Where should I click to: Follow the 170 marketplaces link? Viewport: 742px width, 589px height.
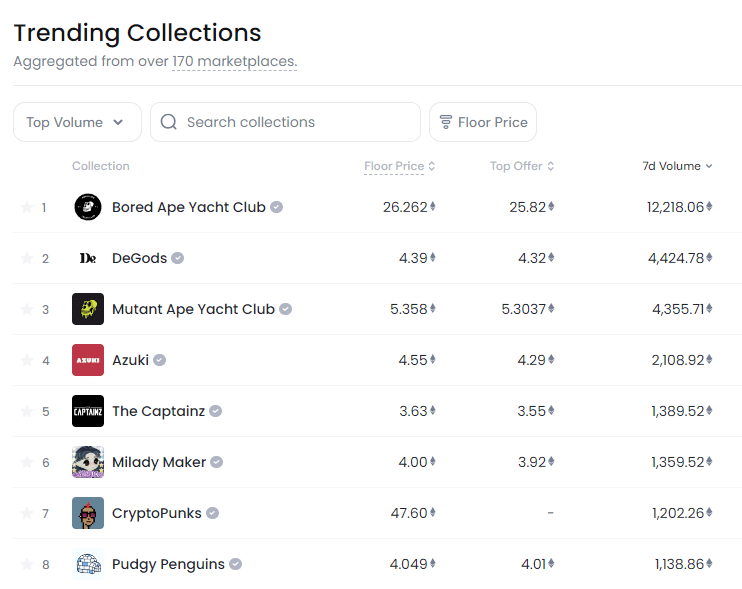click(235, 62)
